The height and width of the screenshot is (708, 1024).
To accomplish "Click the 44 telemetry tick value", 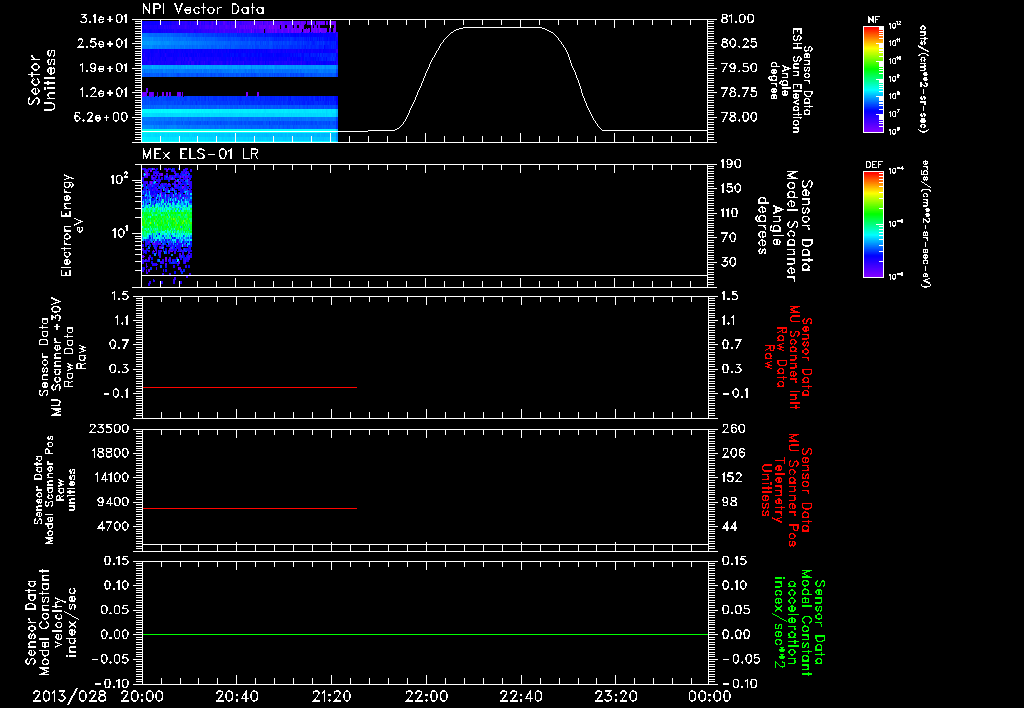I will click(x=729, y=526).
